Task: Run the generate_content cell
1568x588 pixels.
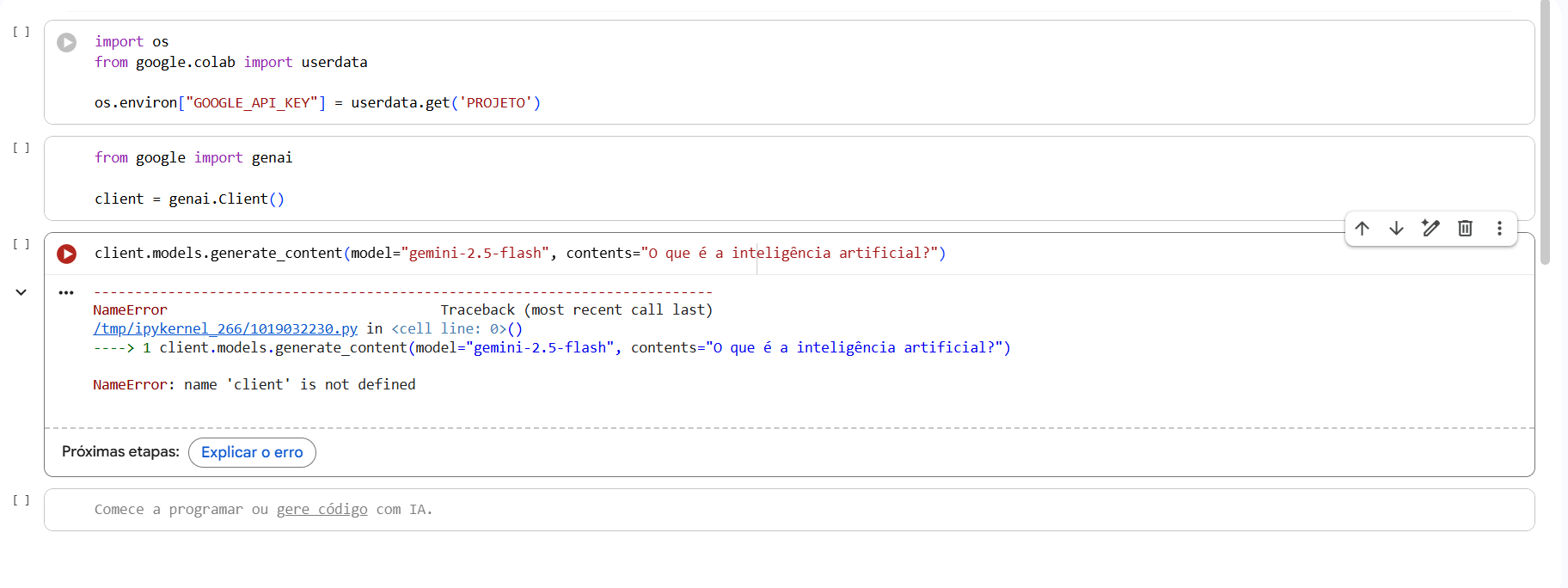Action: pyautogui.click(x=66, y=254)
